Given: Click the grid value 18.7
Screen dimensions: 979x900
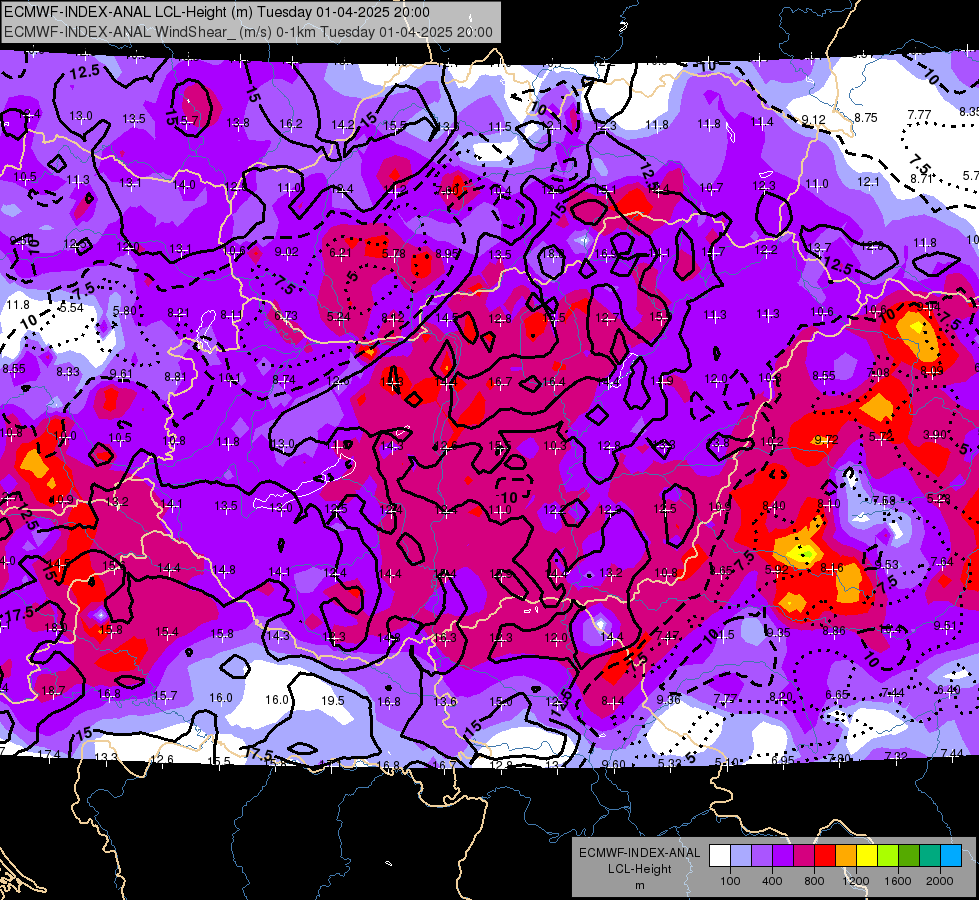Looking at the screenshot, I should [53, 691].
